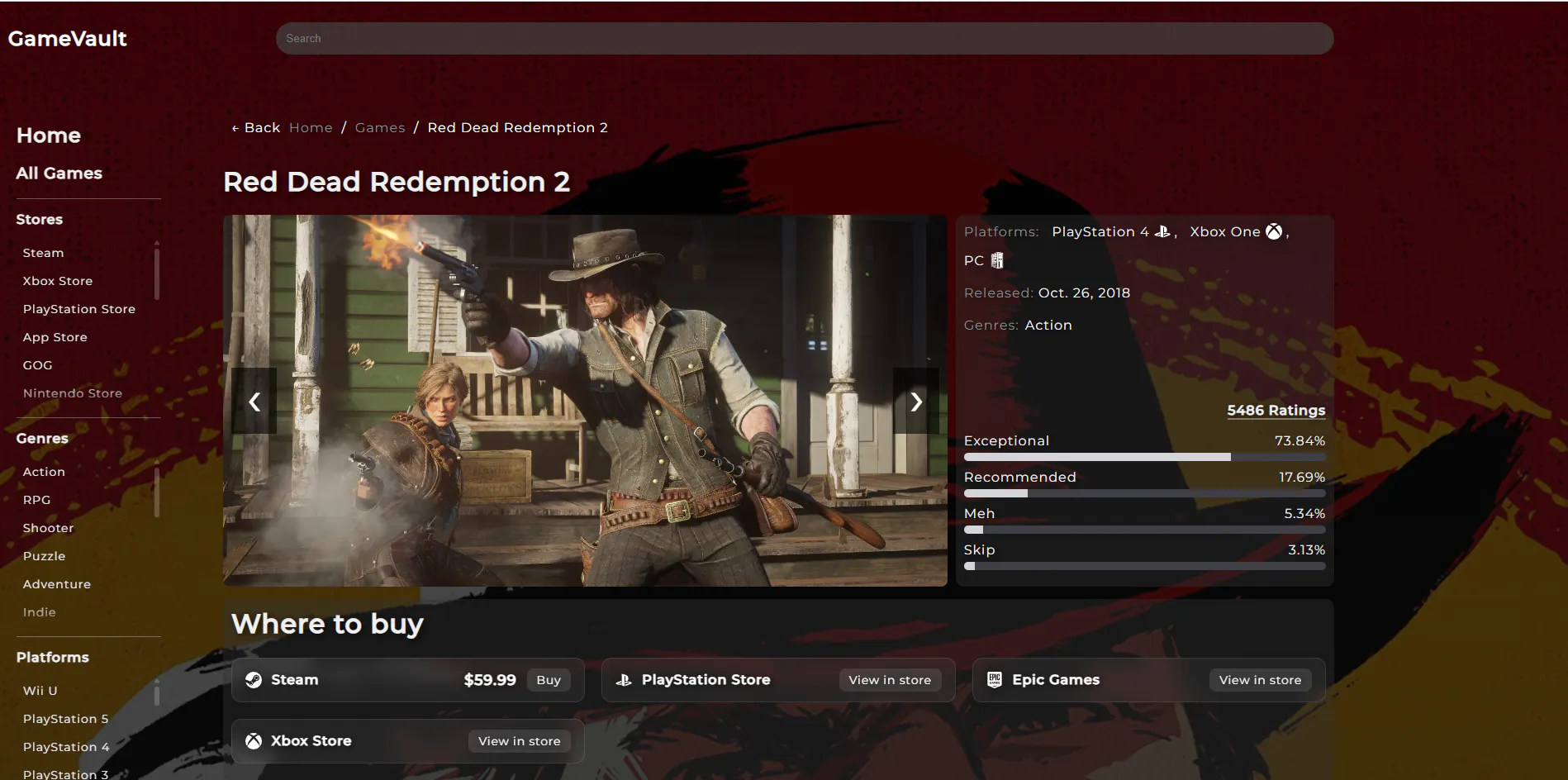Viewport: 1568px width, 780px height.
Task: Click the Xbox One platform link in details
Action: [x=1225, y=232]
